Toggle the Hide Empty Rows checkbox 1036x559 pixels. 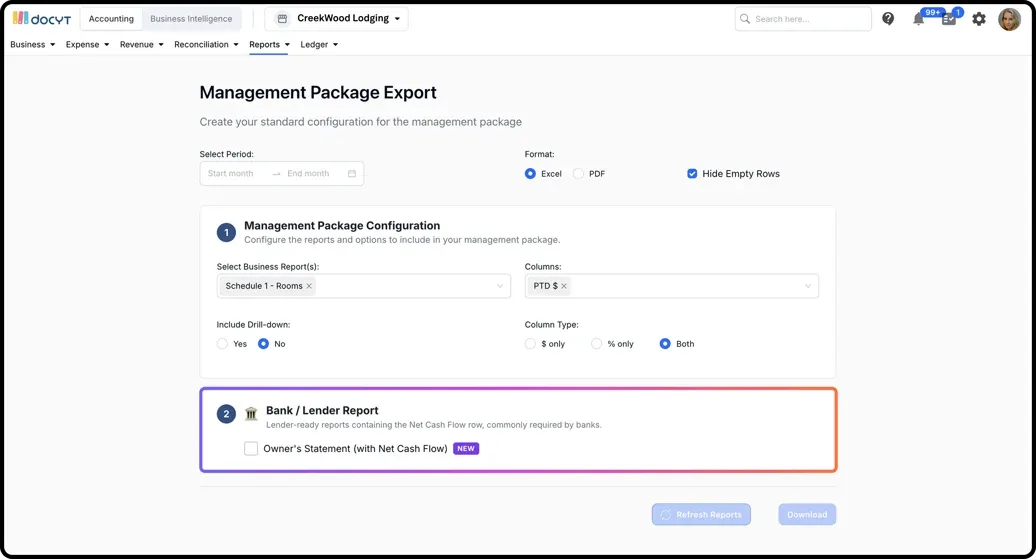pos(692,174)
